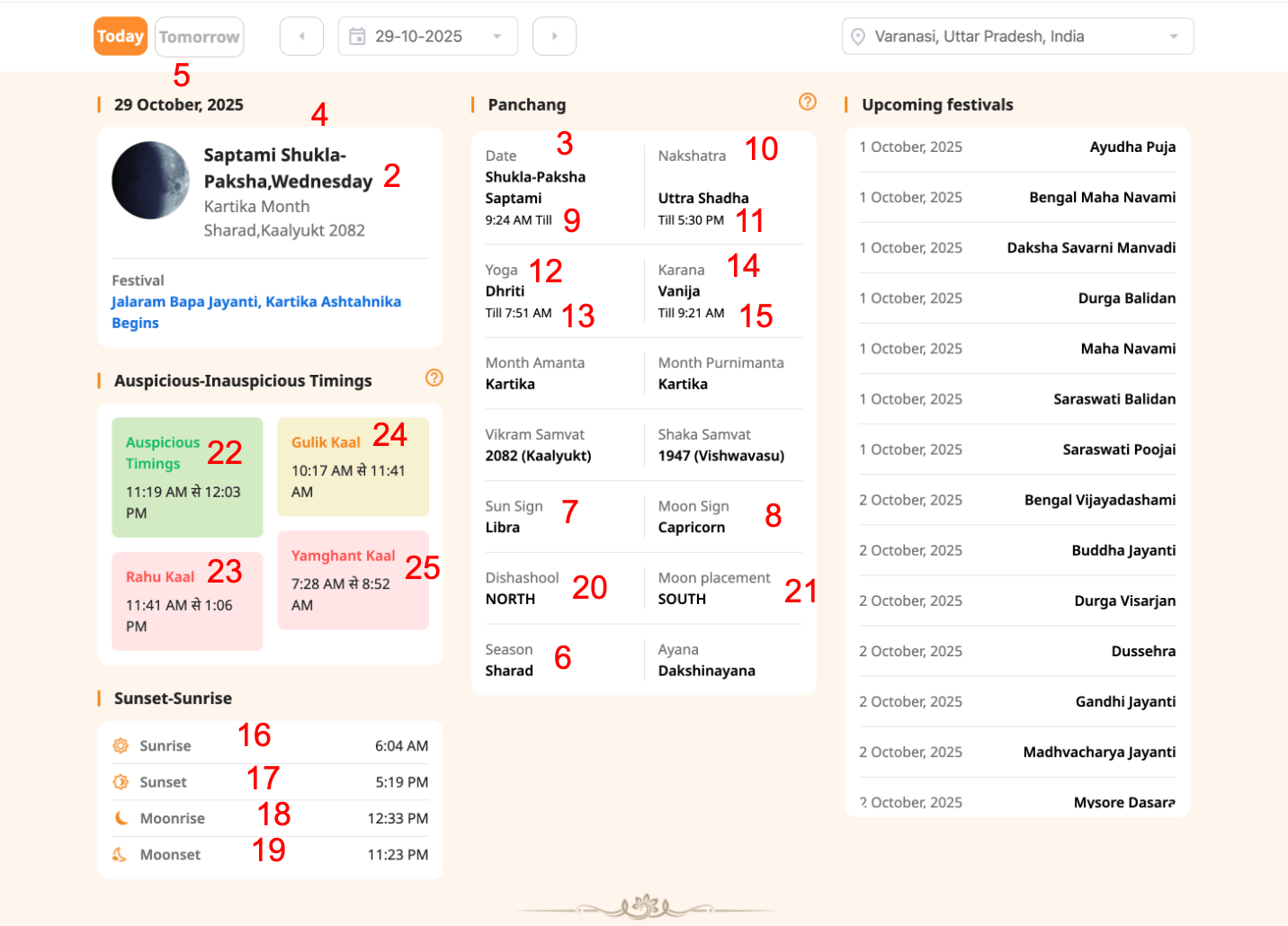Viewport: 1288px width, 926px height.
Task: Select Ayudha Puja in upcoming festivals
Action: tap(1131, 147)
